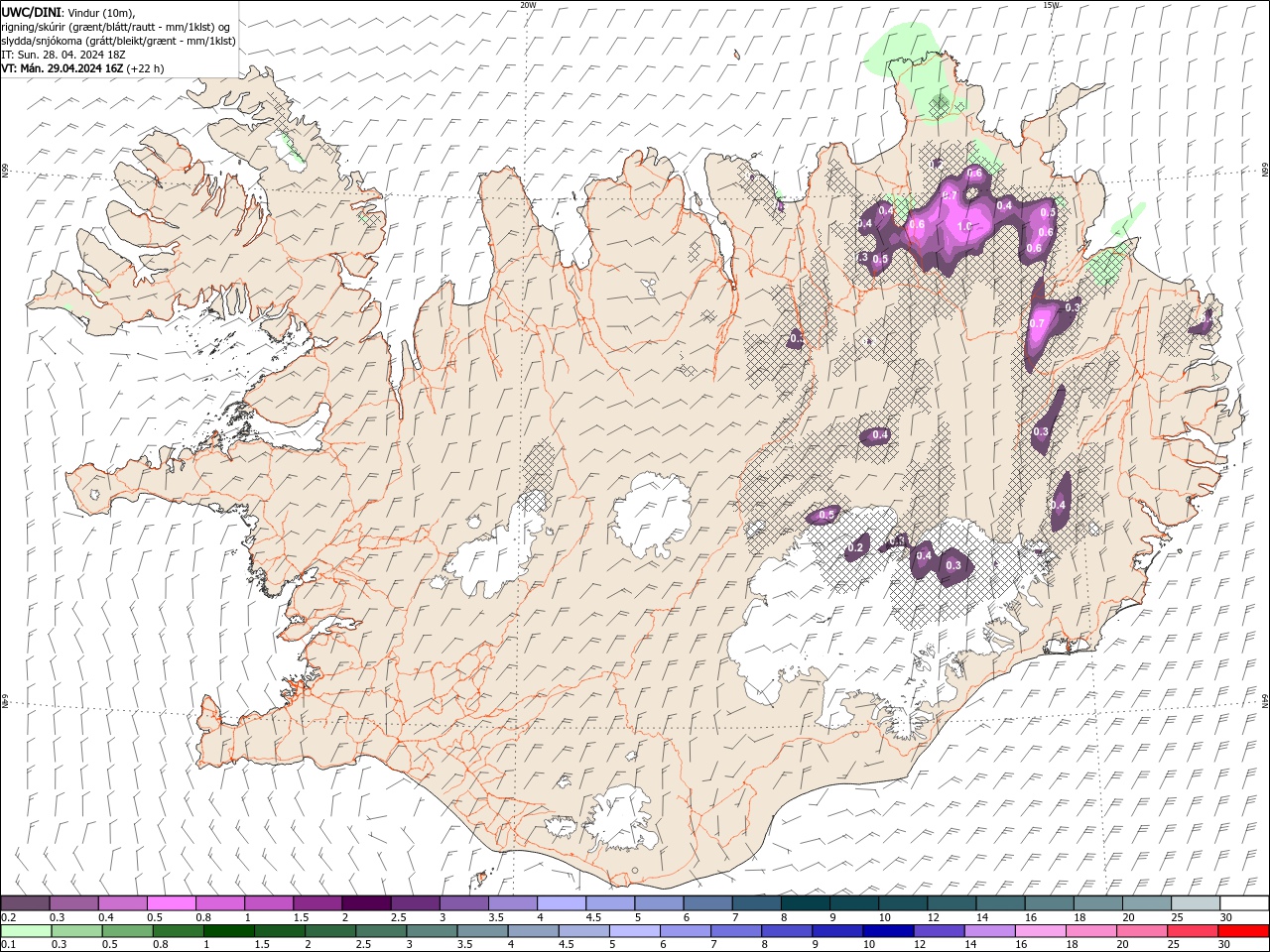Click the "UWC/DINI: Vindur (10m)," title text

pyautogui.click(x=68, y=12)
